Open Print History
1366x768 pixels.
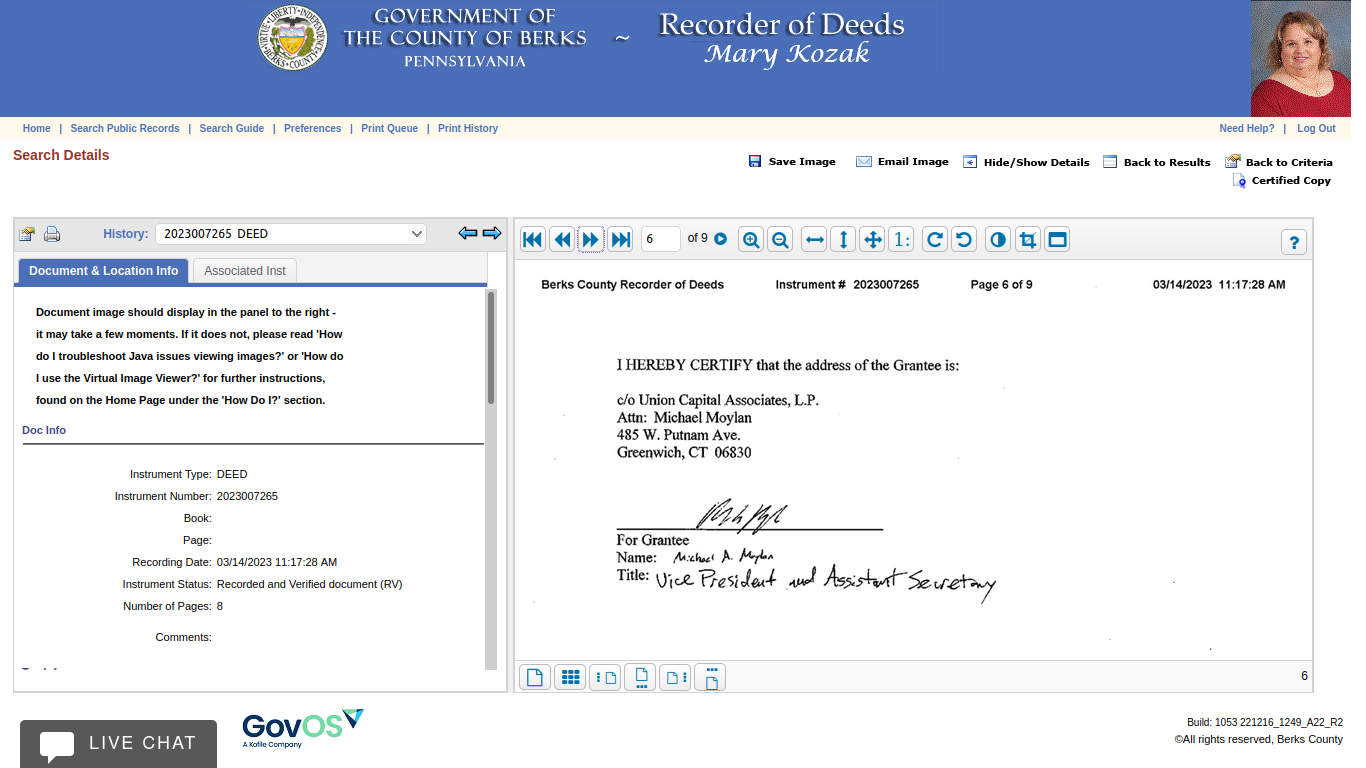point(468,128)
